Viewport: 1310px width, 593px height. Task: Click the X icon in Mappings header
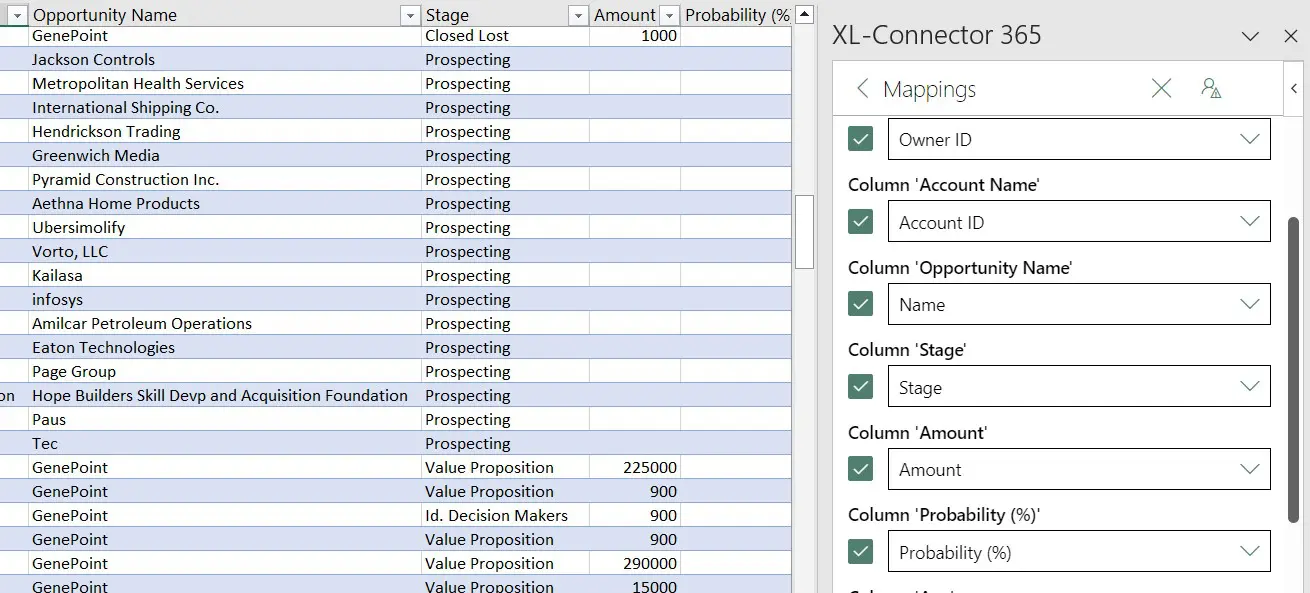click(x=1161, y=89)
